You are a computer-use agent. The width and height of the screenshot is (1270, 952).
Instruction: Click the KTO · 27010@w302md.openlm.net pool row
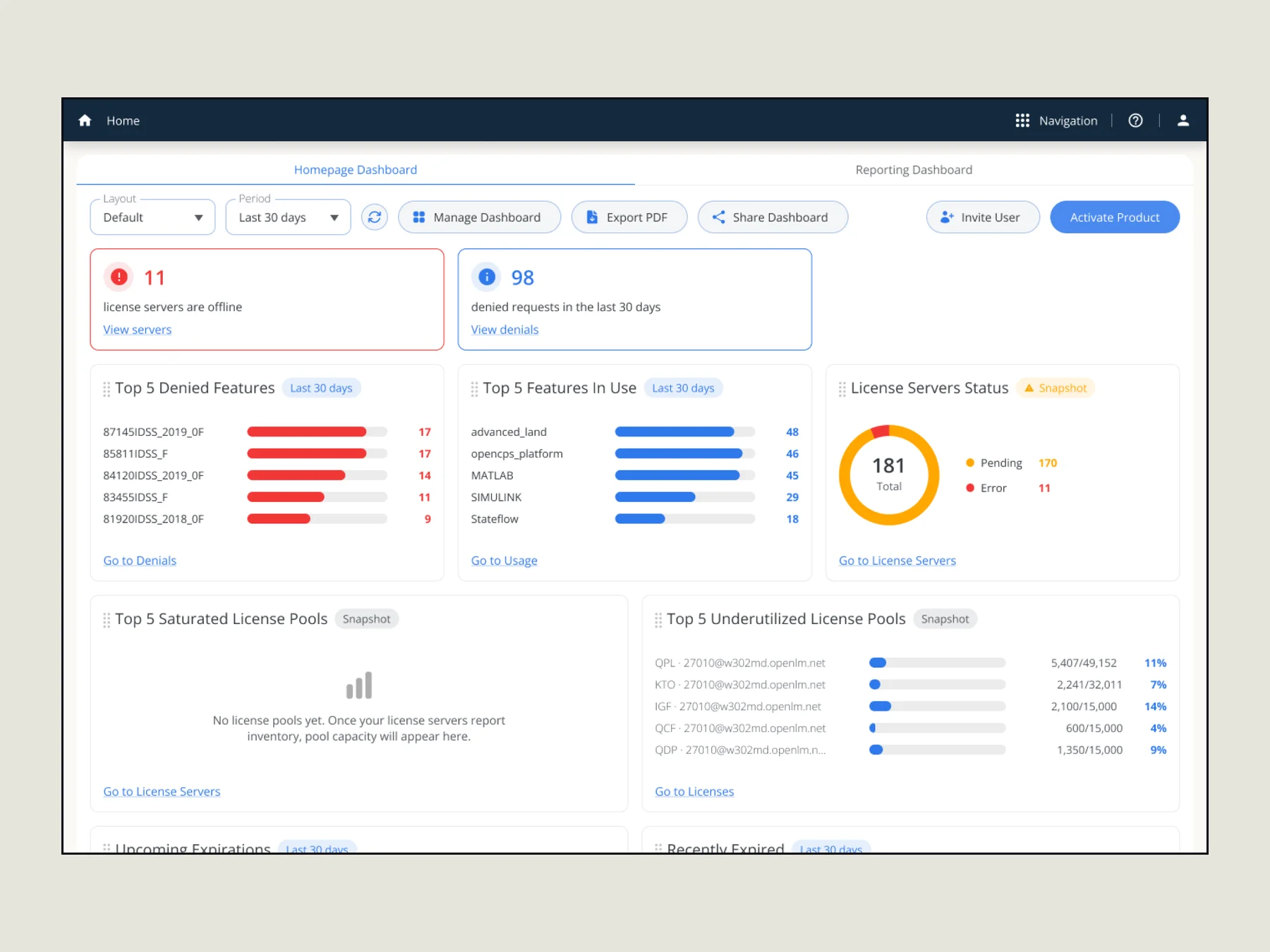[910, 685]
